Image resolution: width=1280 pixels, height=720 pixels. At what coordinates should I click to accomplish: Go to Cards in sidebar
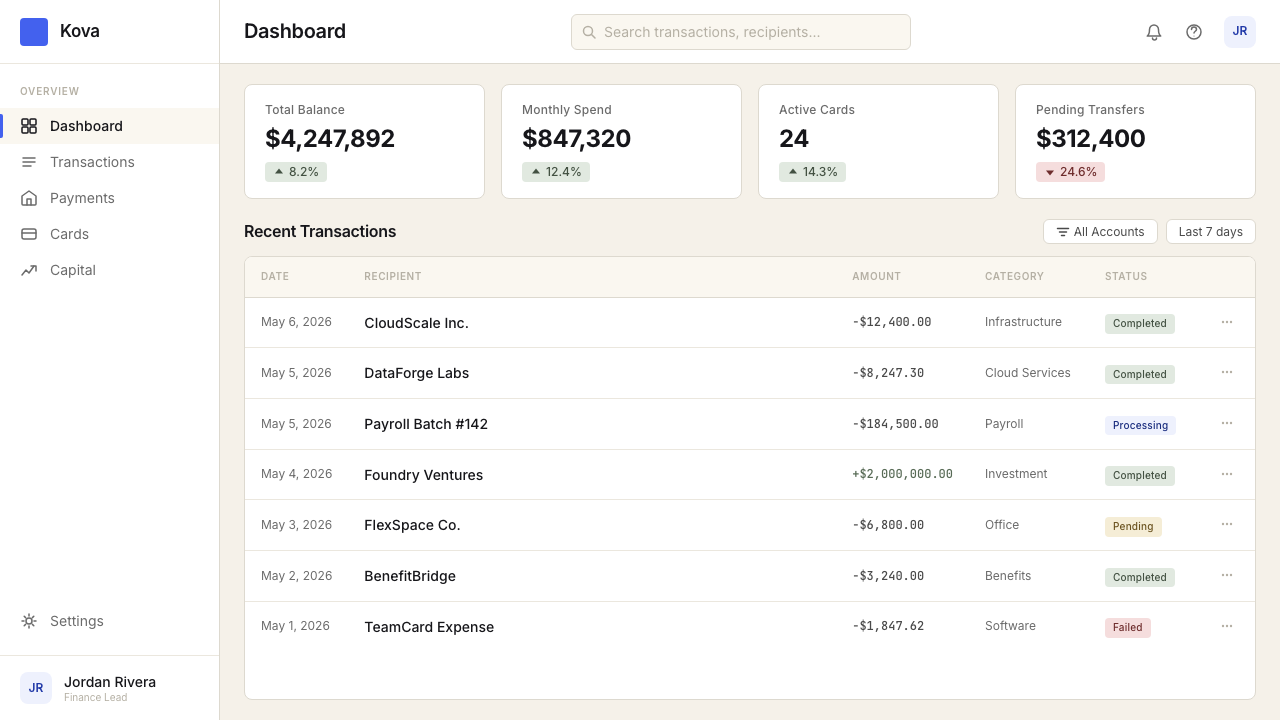110,234
